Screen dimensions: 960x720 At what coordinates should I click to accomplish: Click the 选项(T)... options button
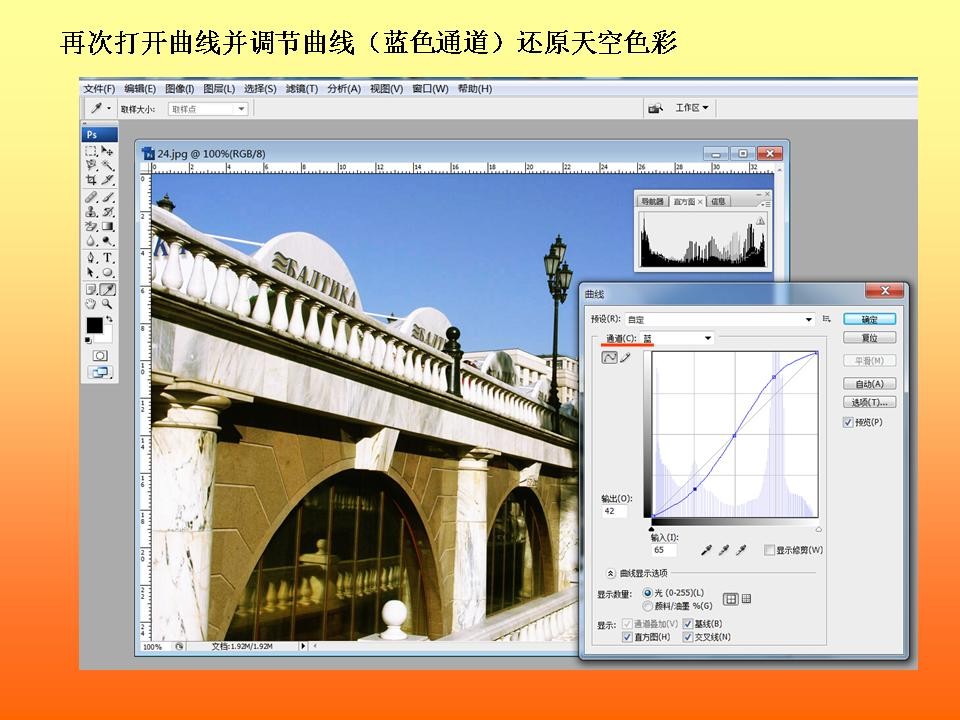pos(869,402)
